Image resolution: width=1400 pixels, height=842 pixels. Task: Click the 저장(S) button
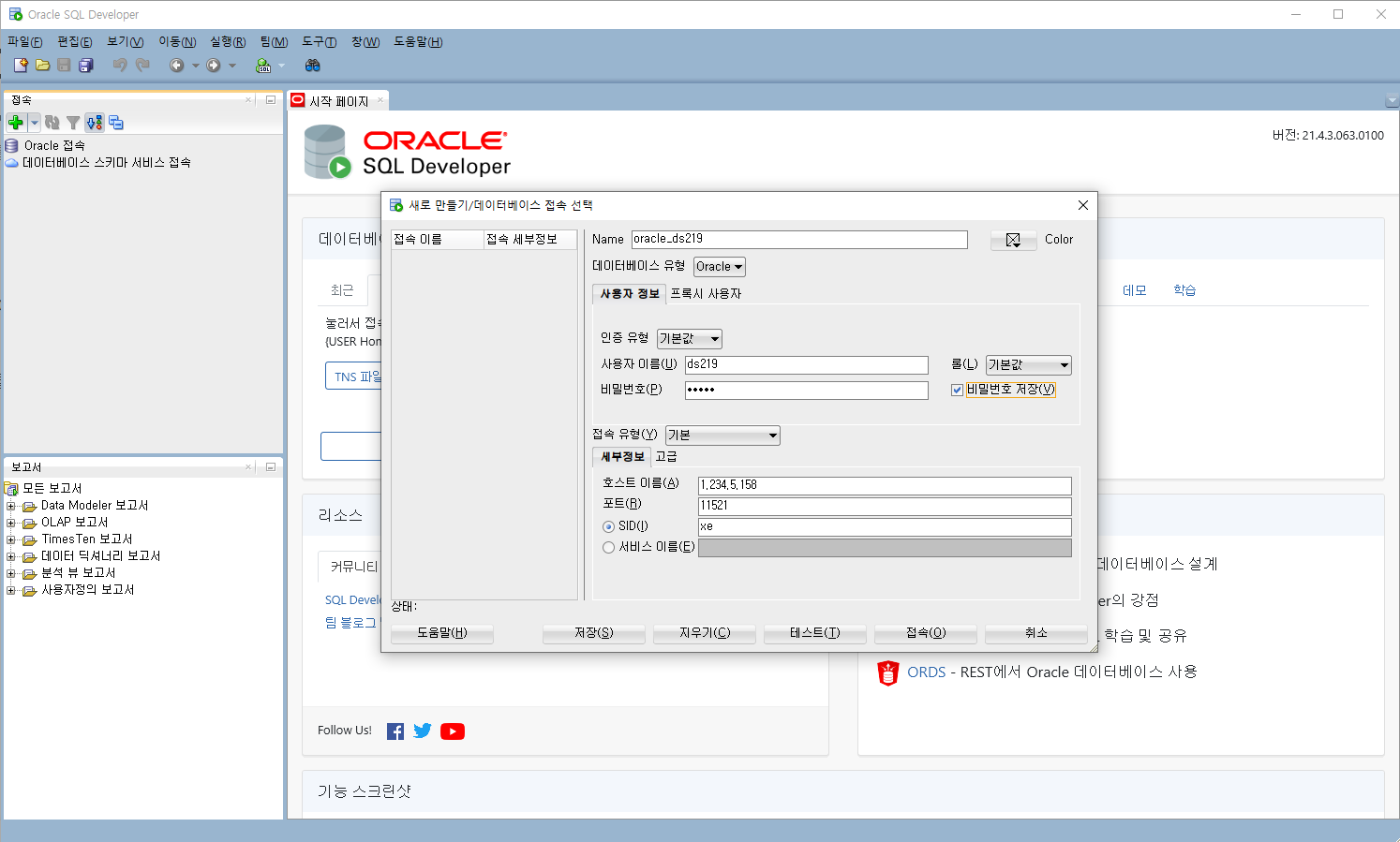594,633
